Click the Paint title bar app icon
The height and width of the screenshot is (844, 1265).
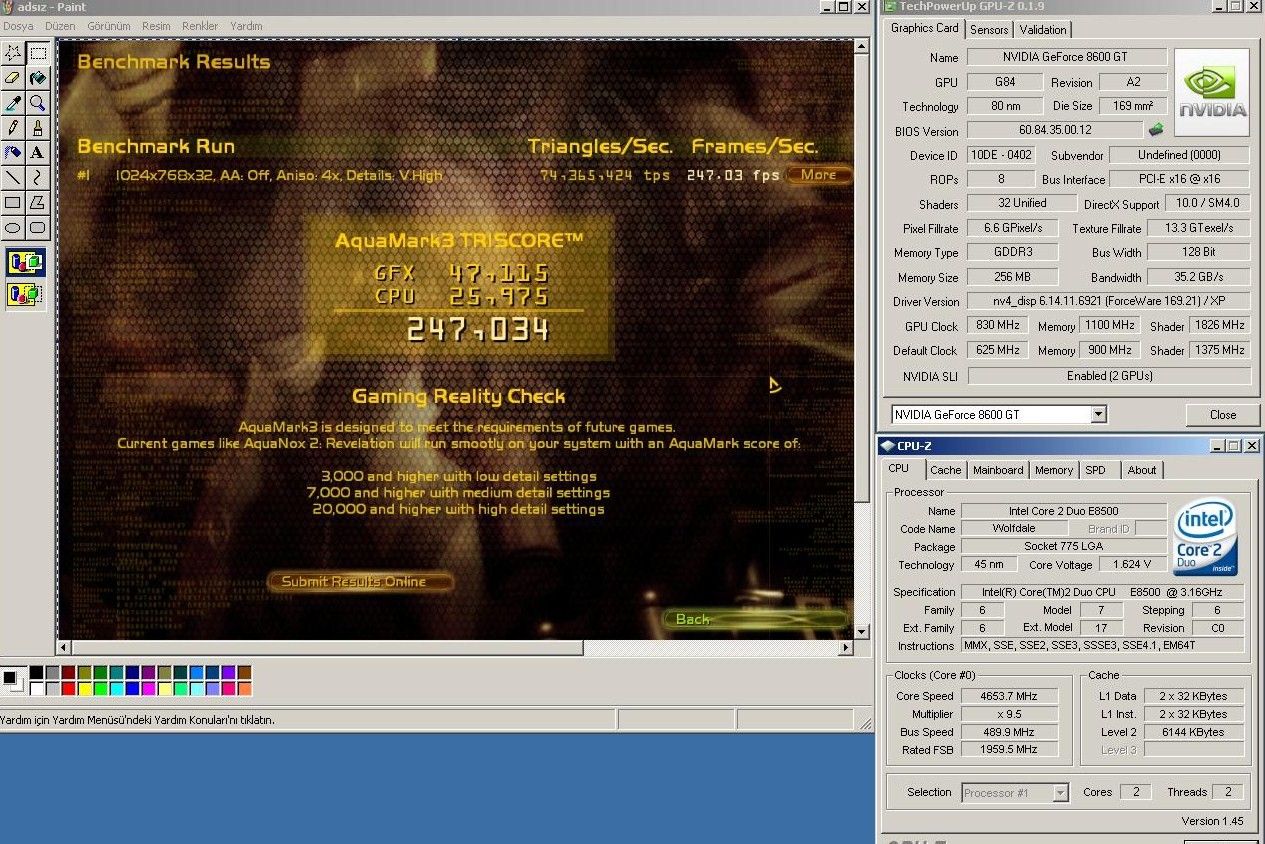click(x=8, y=7)
